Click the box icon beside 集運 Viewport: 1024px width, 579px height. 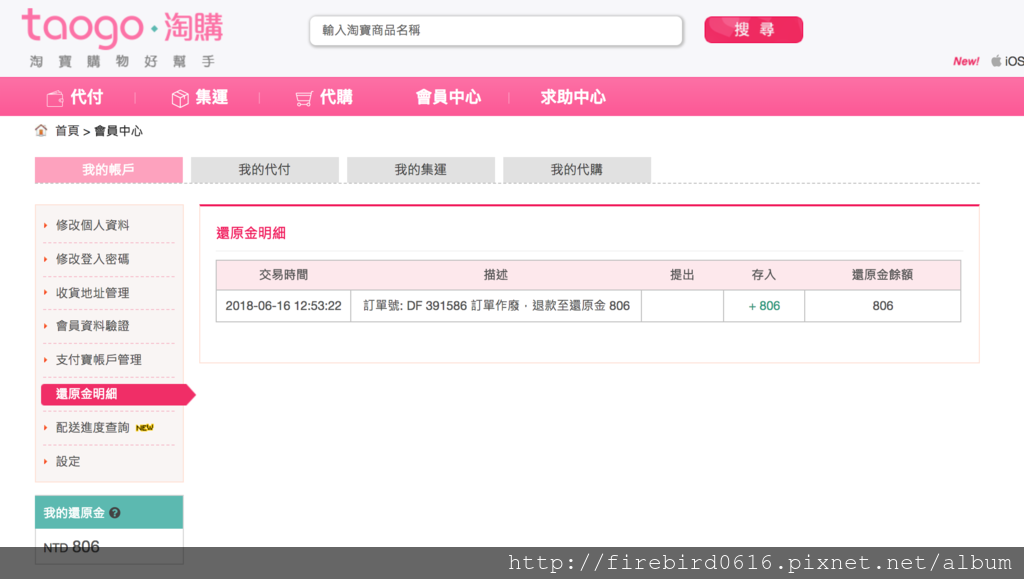[180, 98]
